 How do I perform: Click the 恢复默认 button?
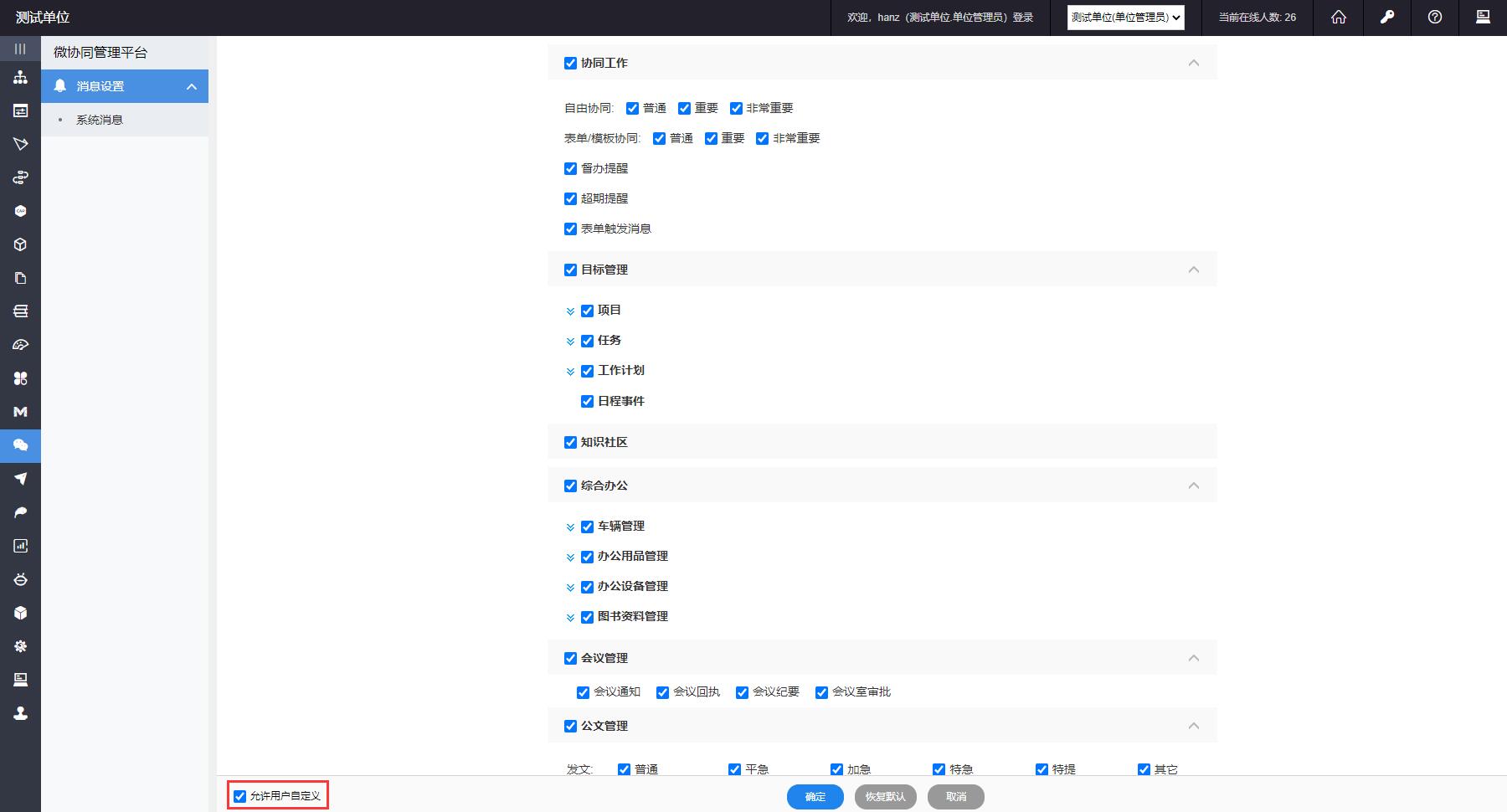coord(886,797)
